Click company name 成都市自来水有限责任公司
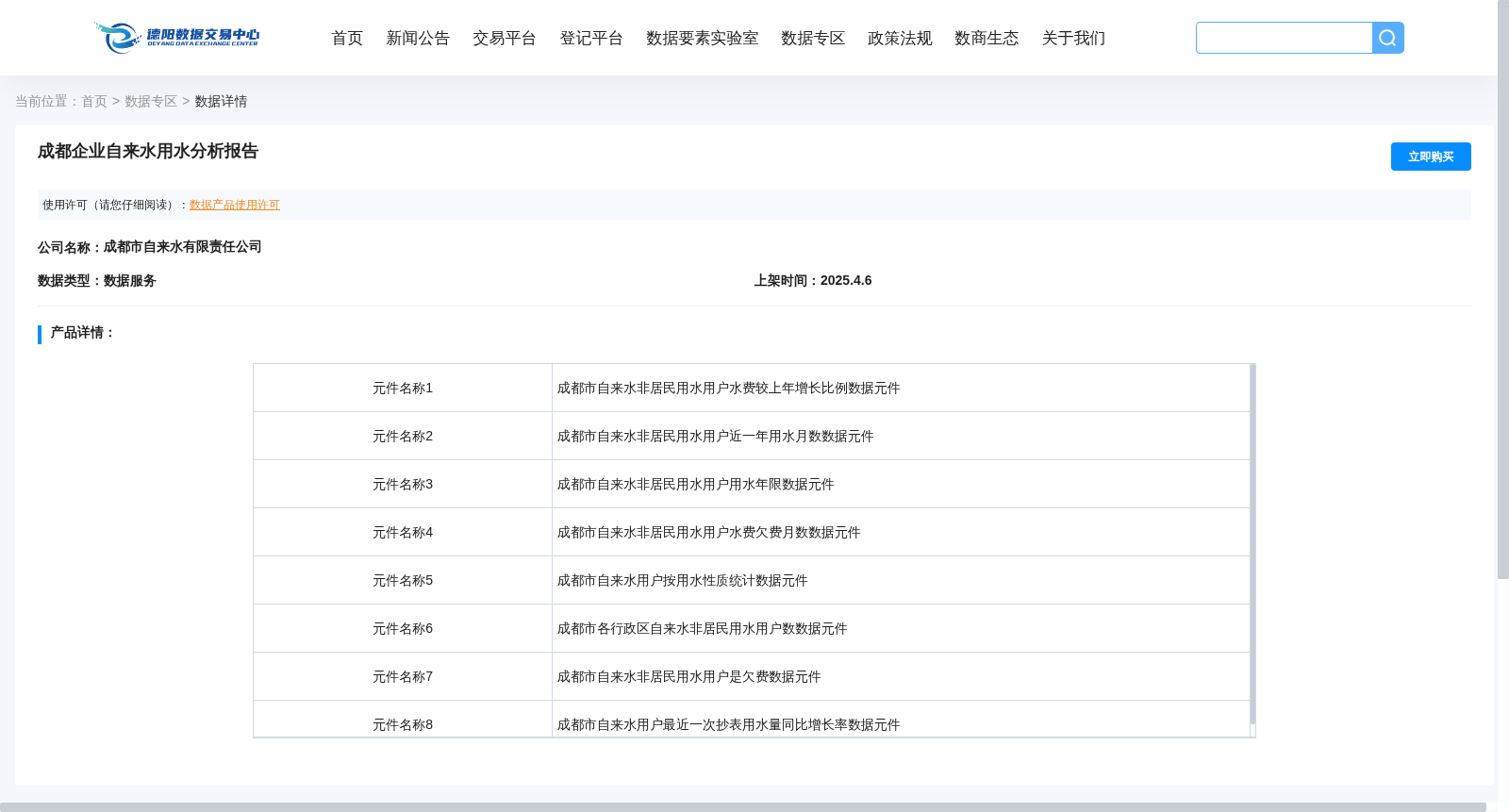The width and height of the screenshot is (1509, 812). tap(183, 246)
